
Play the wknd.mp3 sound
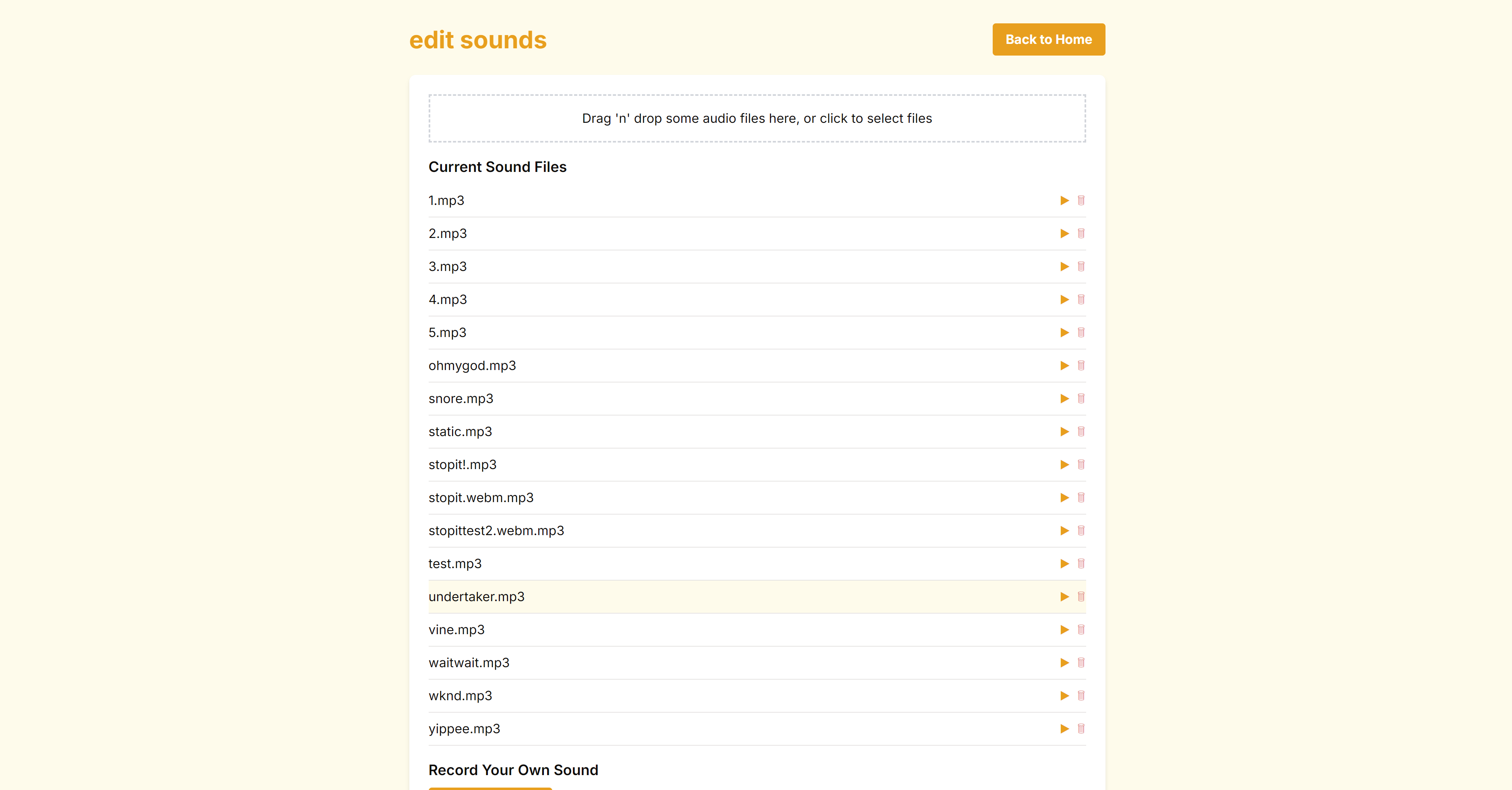tap(1064, 696)
